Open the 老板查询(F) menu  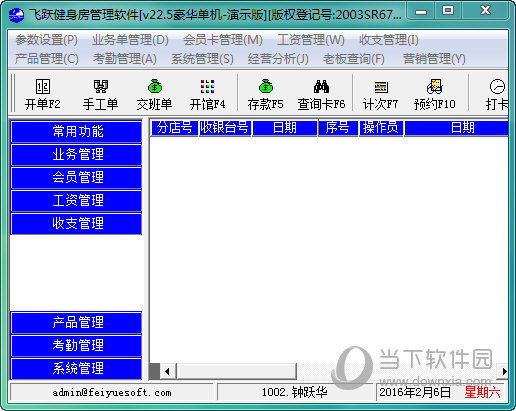354,59
